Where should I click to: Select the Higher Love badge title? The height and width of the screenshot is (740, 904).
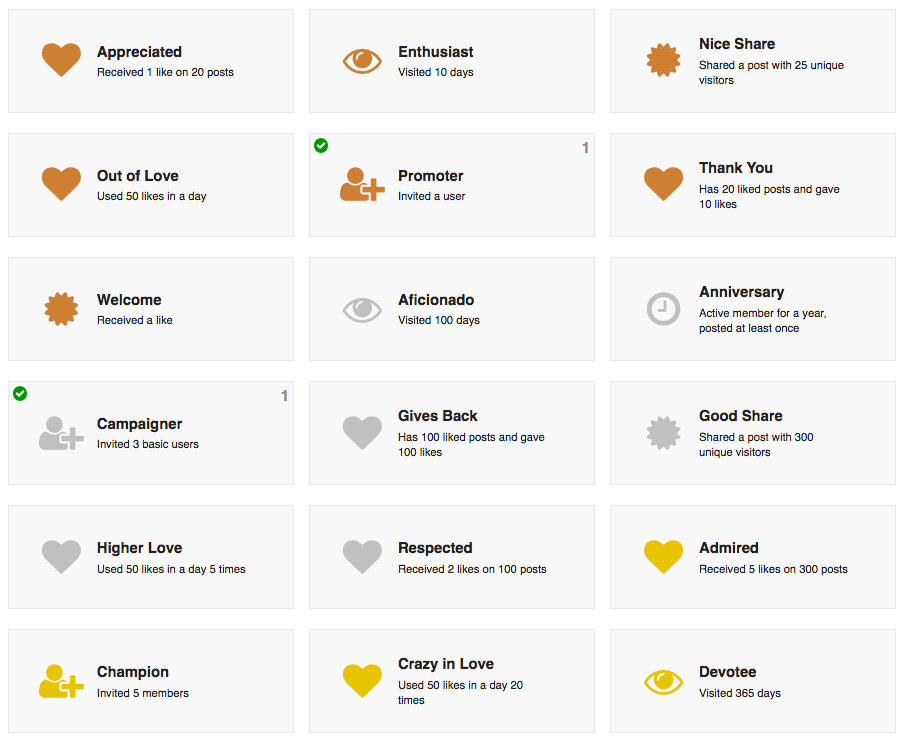(x=139, y=548)
